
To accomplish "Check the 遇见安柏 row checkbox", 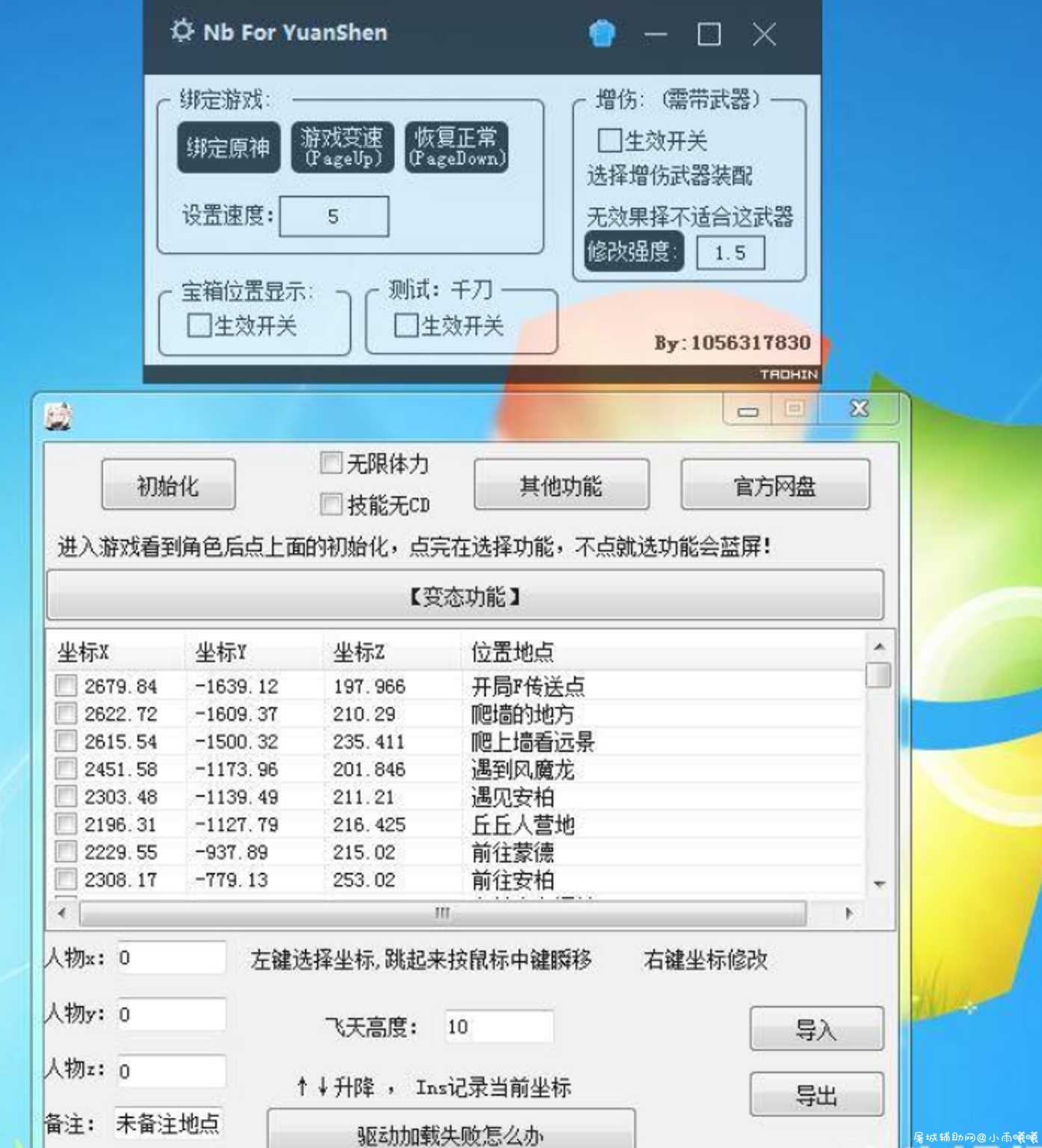I will tap(66, 796).
